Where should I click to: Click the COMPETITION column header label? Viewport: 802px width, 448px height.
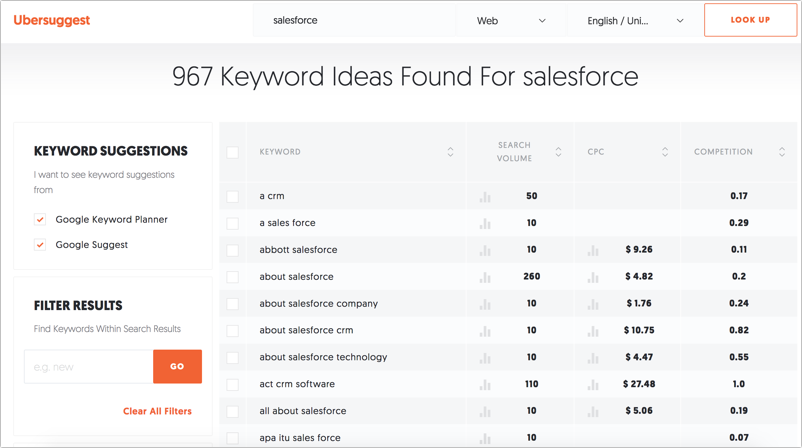pyautogui.click(x=723, y=152)
